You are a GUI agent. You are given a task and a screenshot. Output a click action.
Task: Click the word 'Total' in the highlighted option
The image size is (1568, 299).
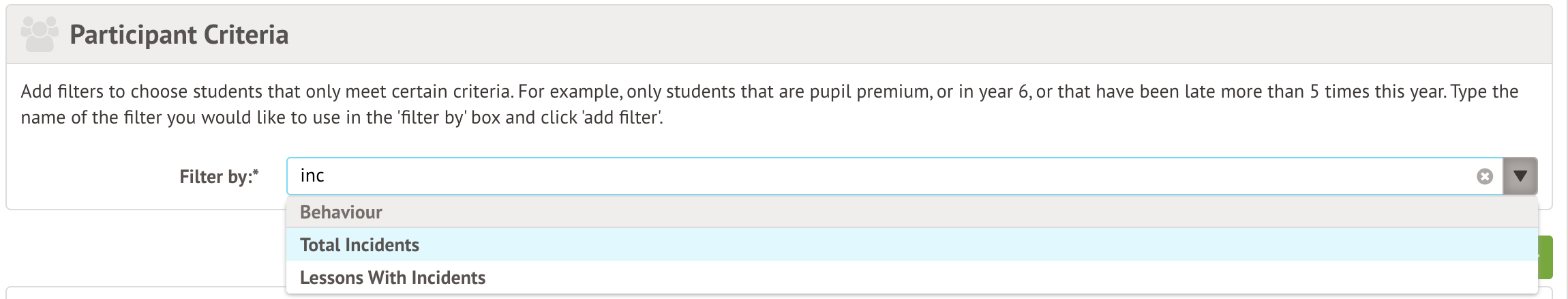coord(320,245)
